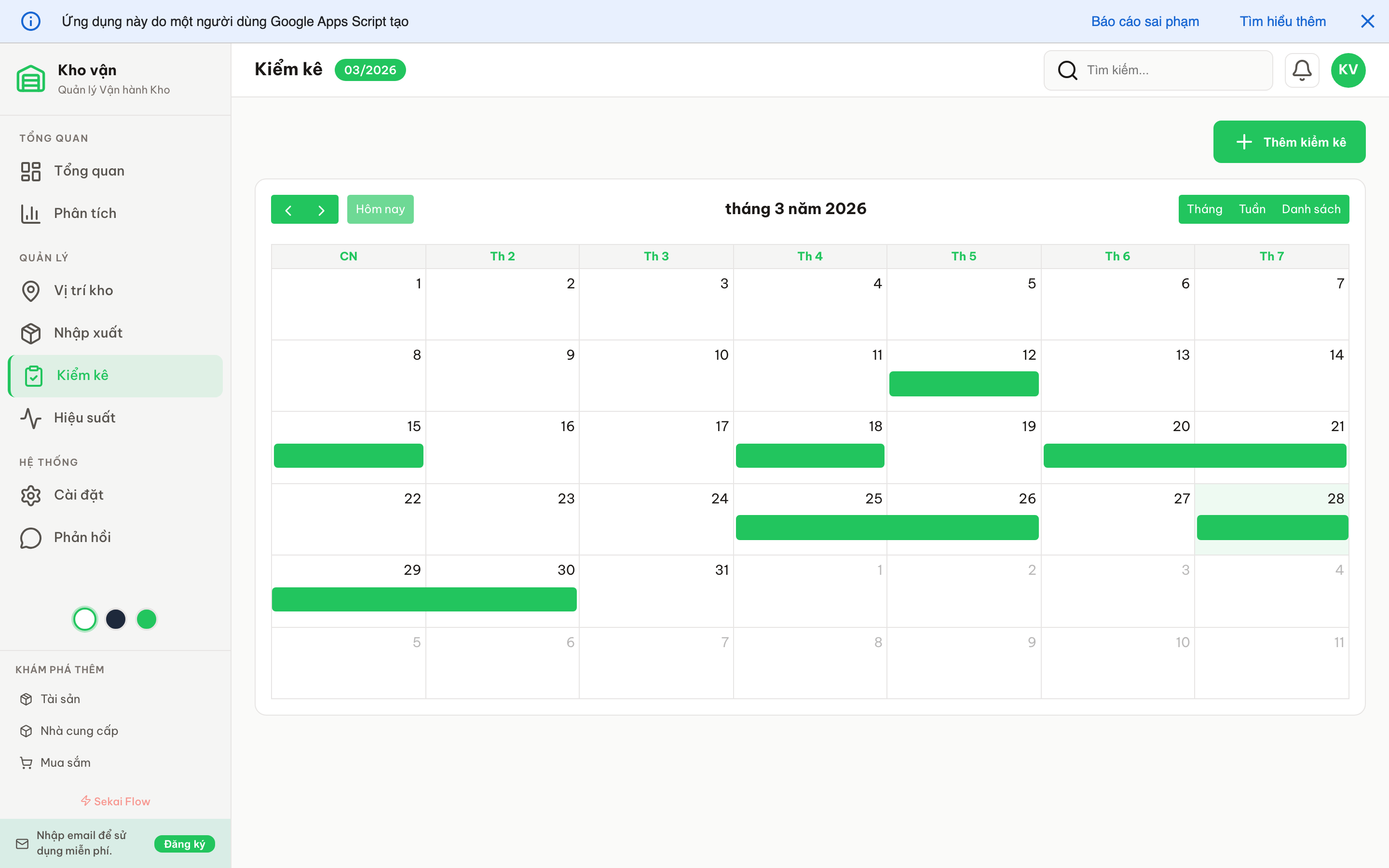
Task: Select the Nhập xuất box icon
Action: coord(31,333)
